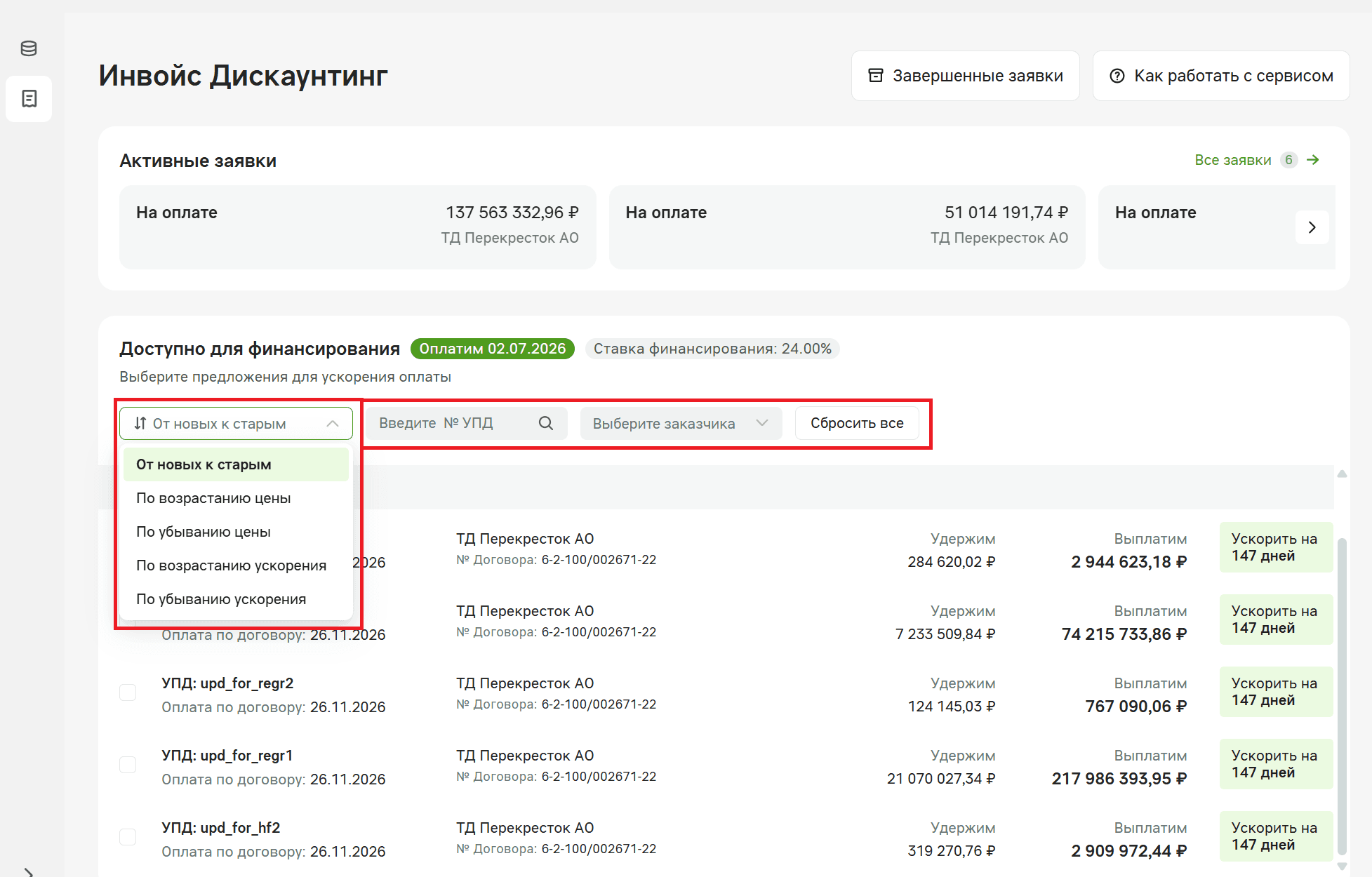Select the invoice document sidebar icon
This screenshot has width=1372, height=877.
(29, 99)
